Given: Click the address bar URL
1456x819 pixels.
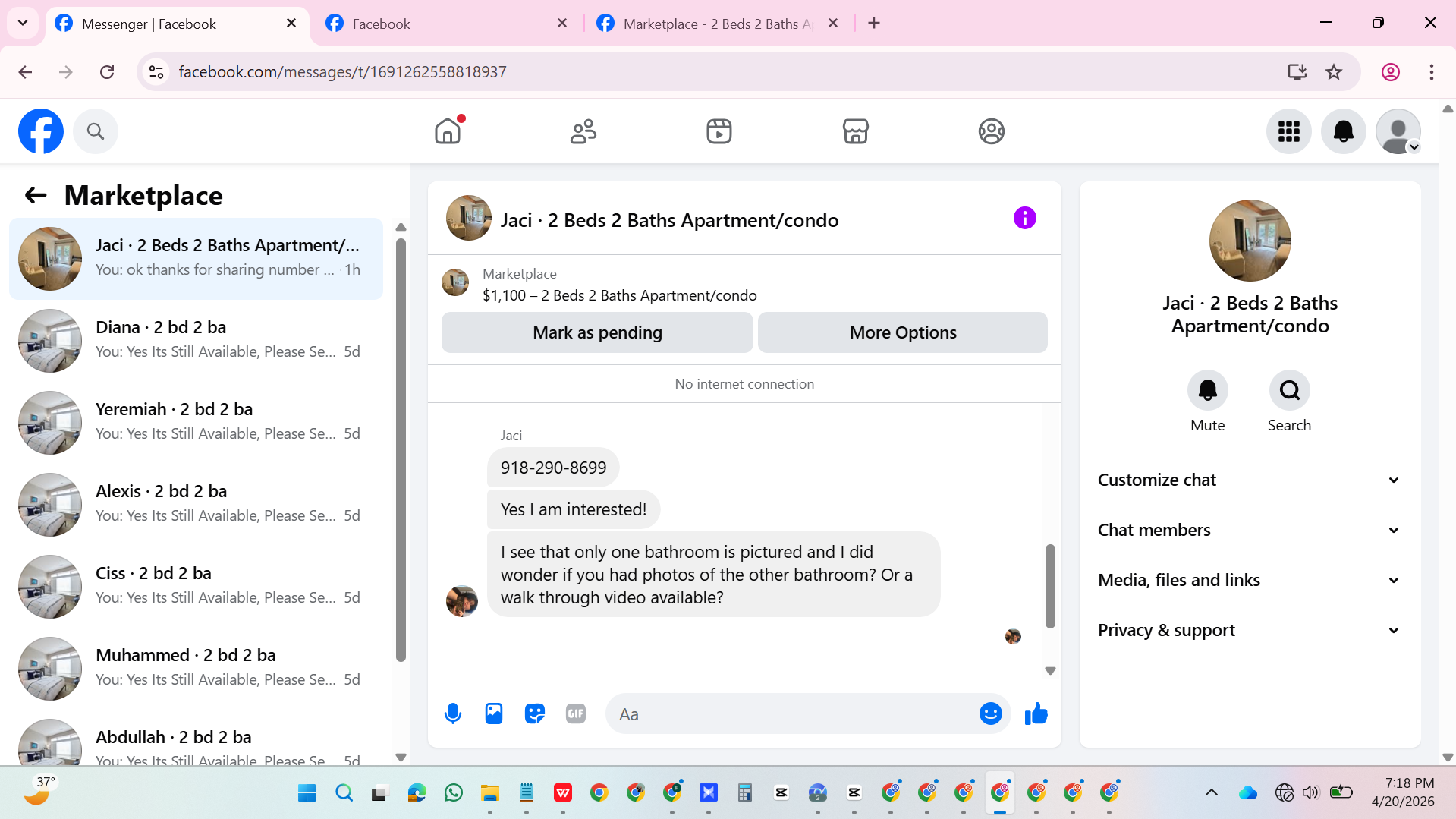Looking at the screenshot, I should point(342,72).
